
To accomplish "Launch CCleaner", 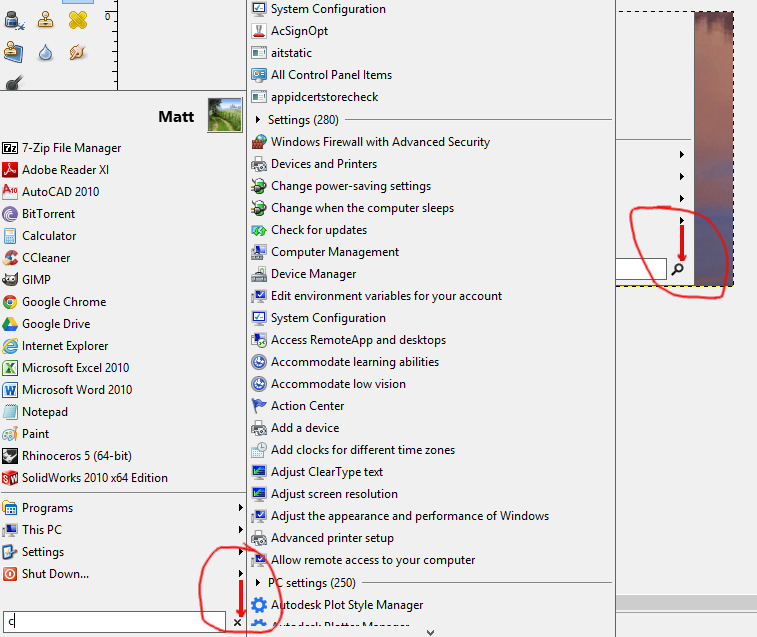I will click(46, 258).
